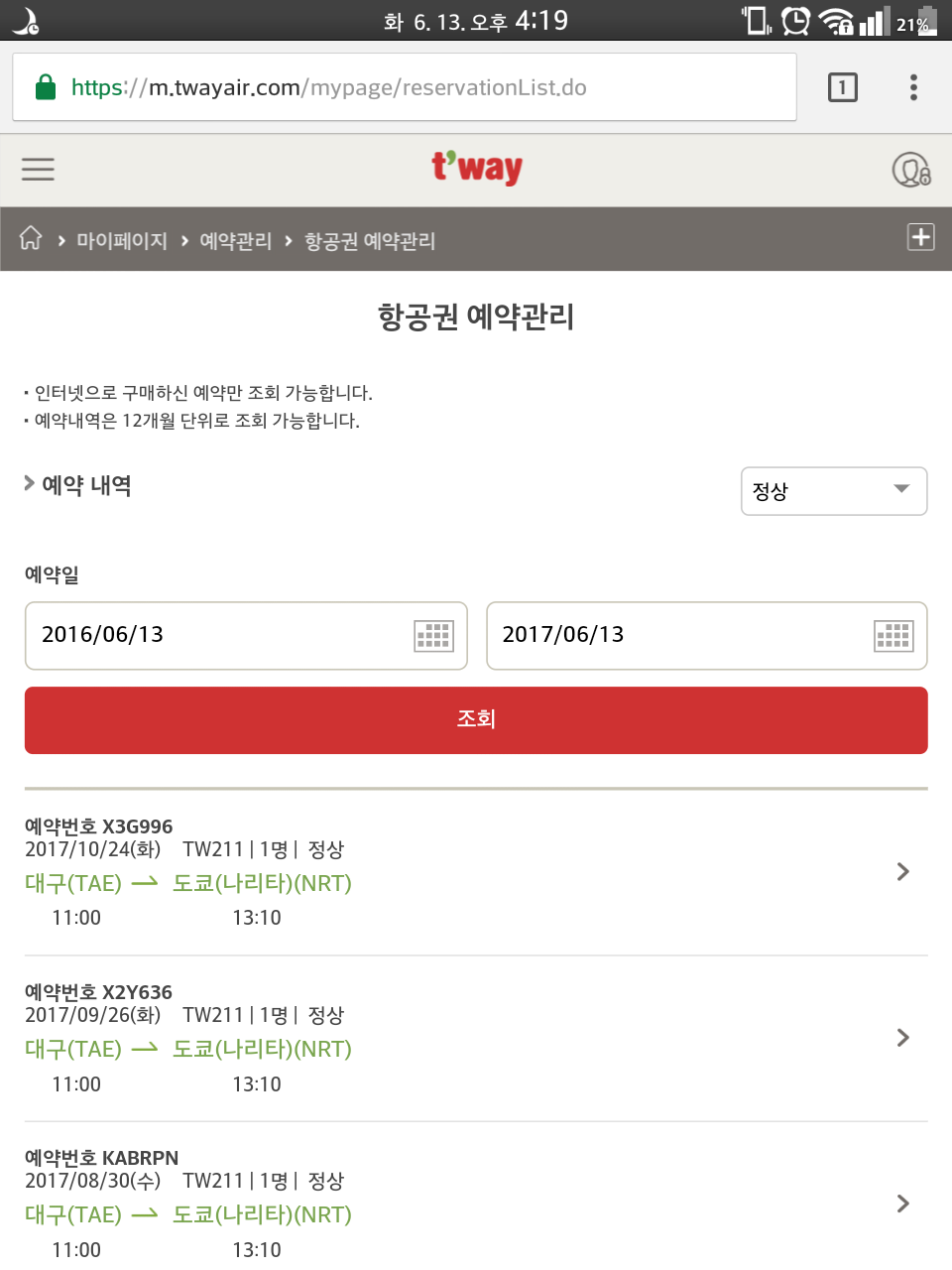Viewport: 952px width, 1270px height.
Task: Expand reservation X3G996 details arrow
Action: (x=902, y=872)
